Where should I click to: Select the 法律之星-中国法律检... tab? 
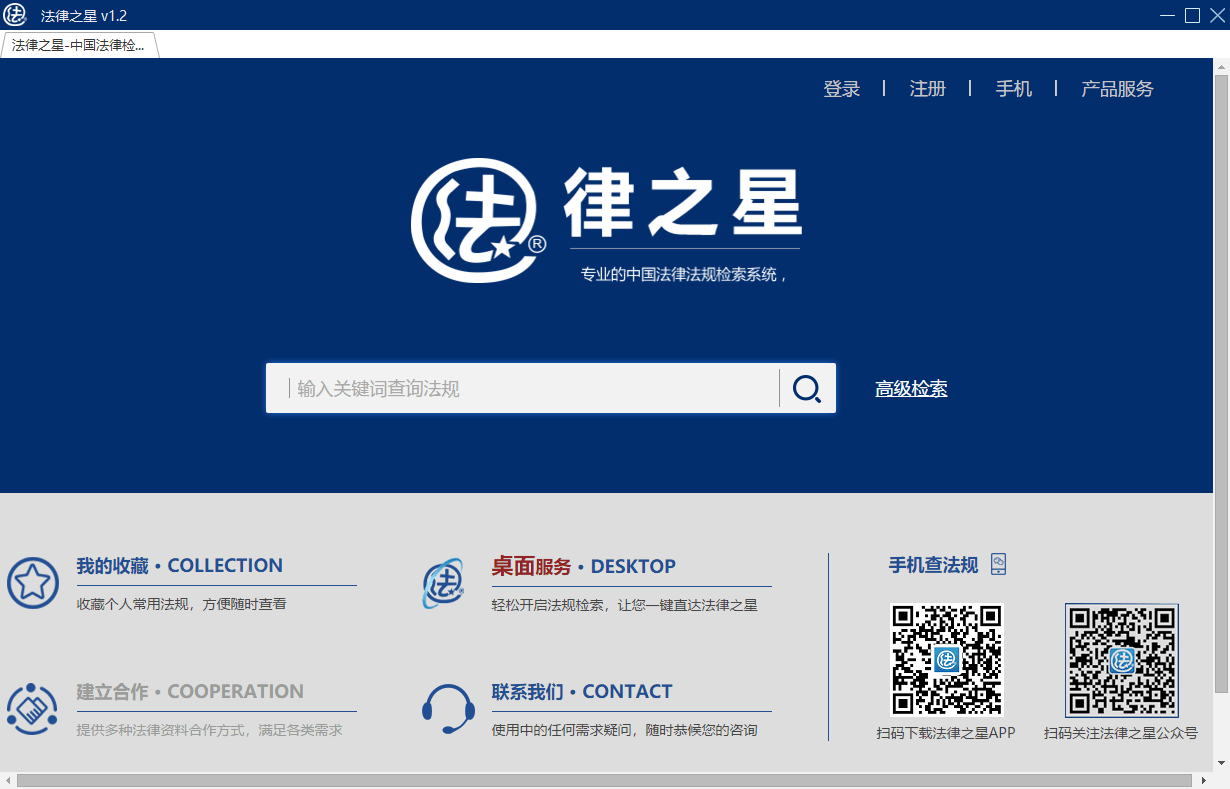pyautogui.click(x=79, y=45)
